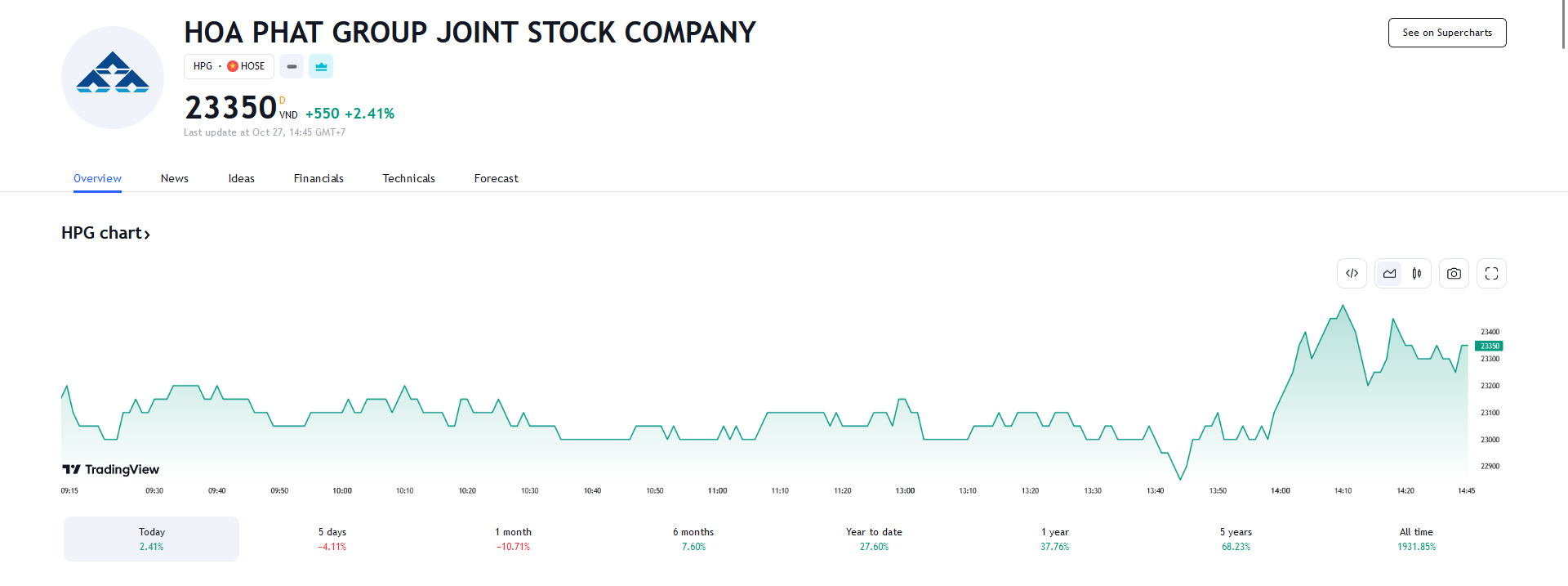Click the HPG HOSE symbol badge
Screen dimensions: 1568x586
pyautogui.click(x=229, y=66)
